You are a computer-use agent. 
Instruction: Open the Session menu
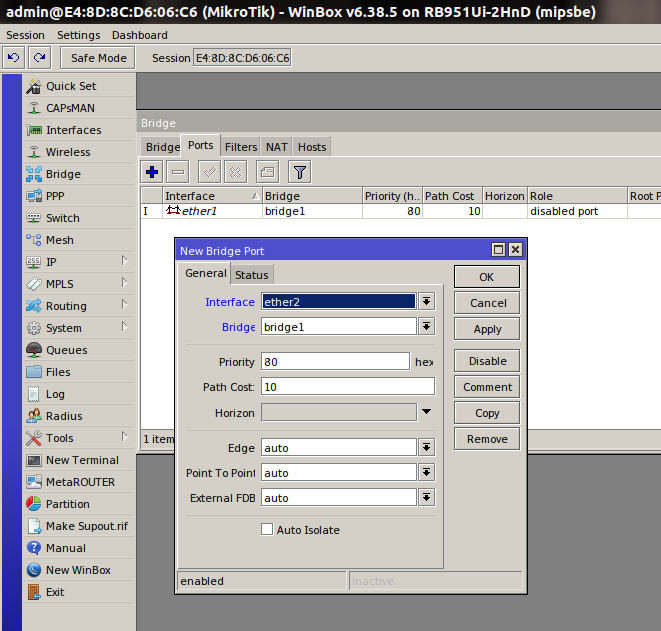25,35
